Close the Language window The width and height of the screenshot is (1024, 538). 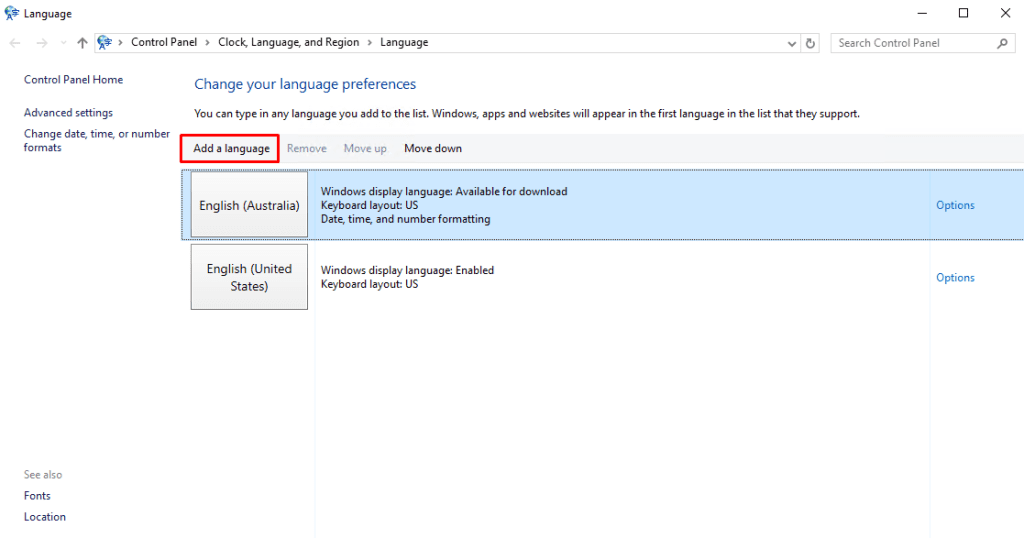1005,13
